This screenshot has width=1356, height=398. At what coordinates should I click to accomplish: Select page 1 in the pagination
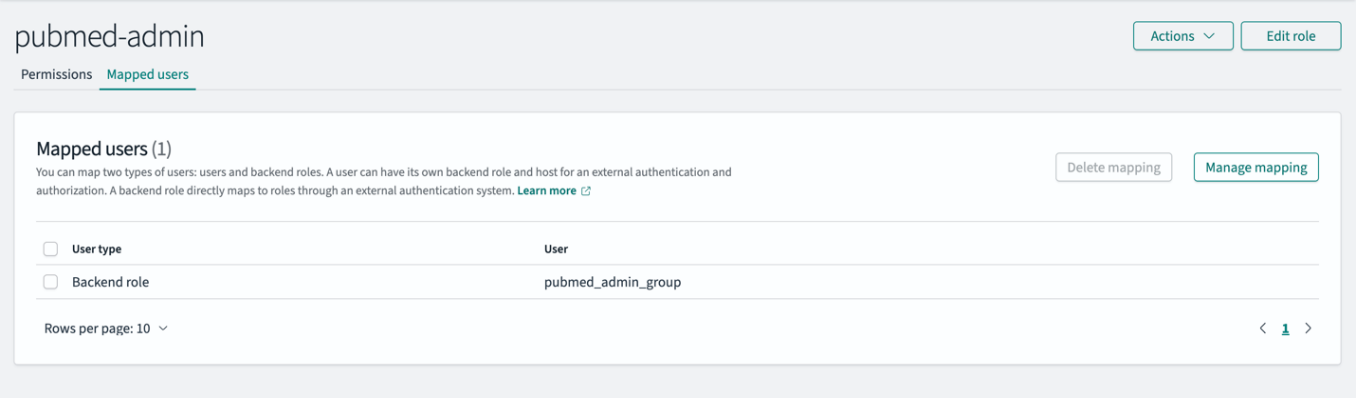coord(1285,328)
